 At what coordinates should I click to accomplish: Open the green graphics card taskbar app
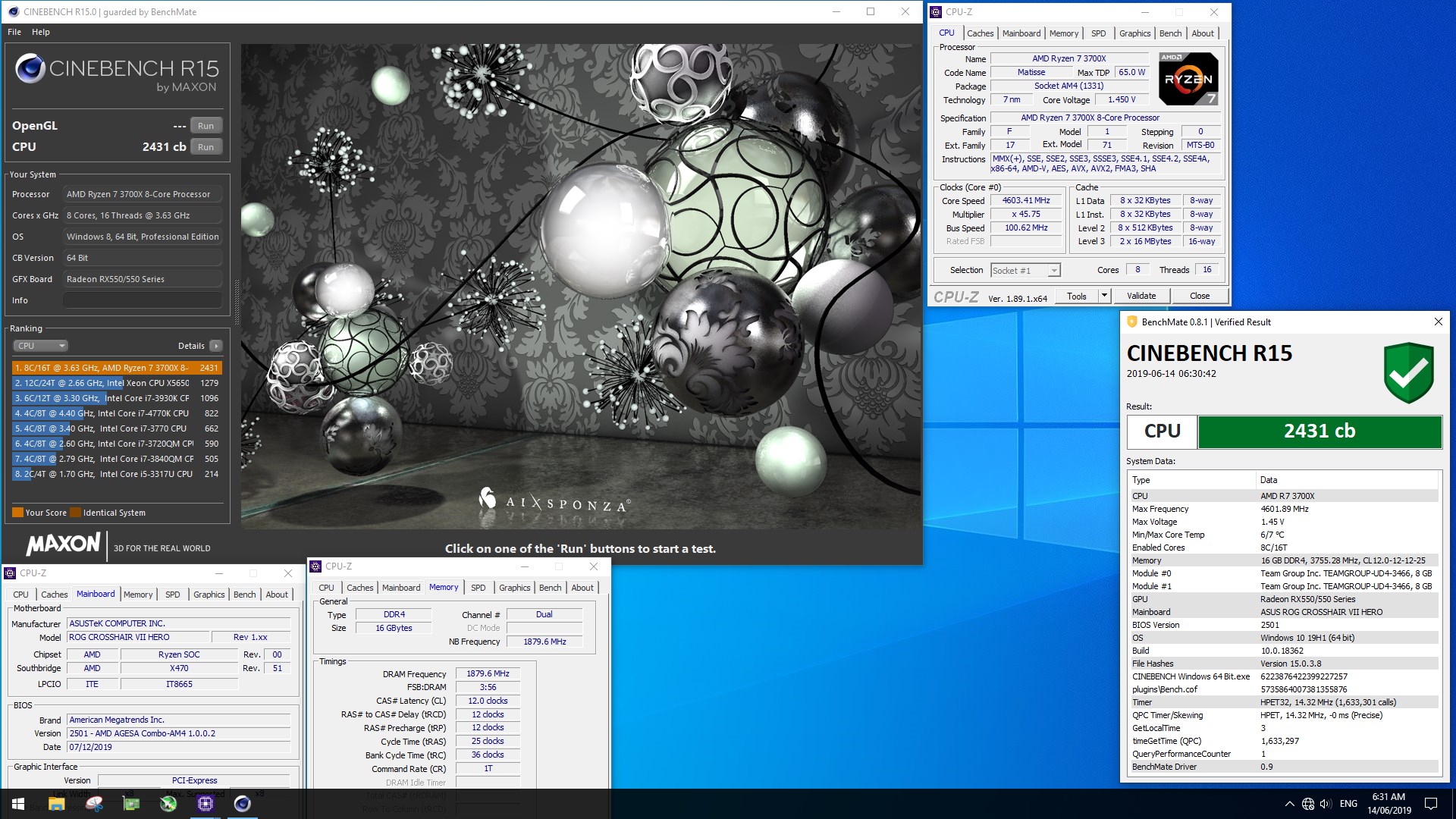point(131,804)
